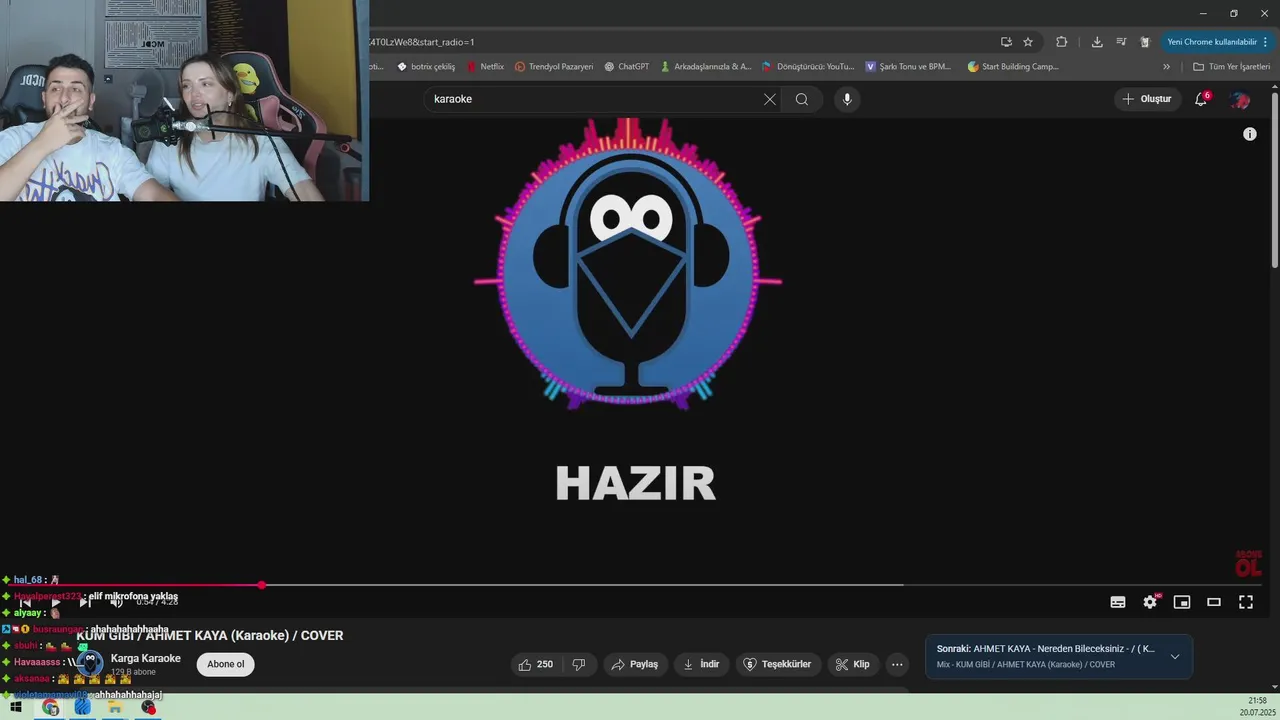
Task: Open the ChatGPT bookmark
Action: (626, 67)
